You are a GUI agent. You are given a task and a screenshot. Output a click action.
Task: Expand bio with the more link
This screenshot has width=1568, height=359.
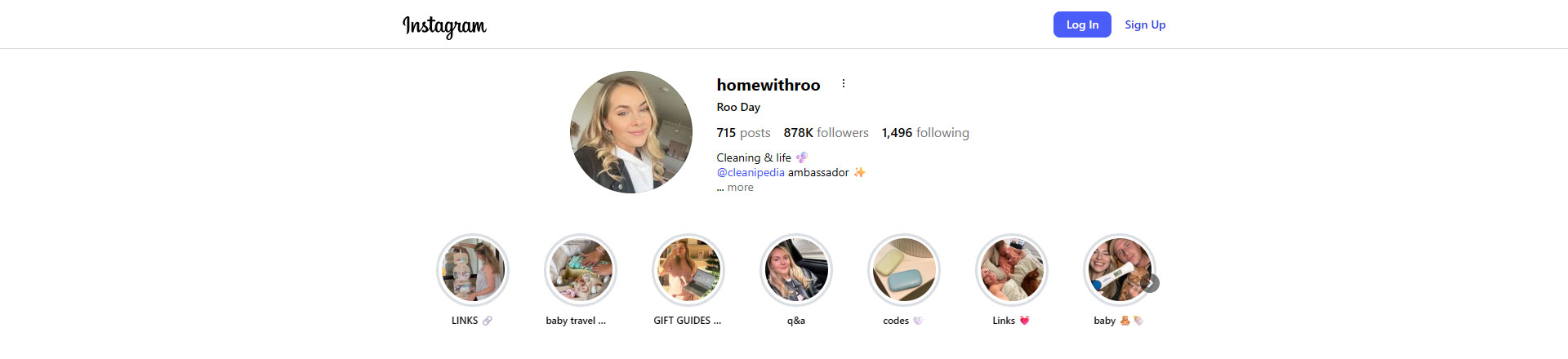[740, 188]
